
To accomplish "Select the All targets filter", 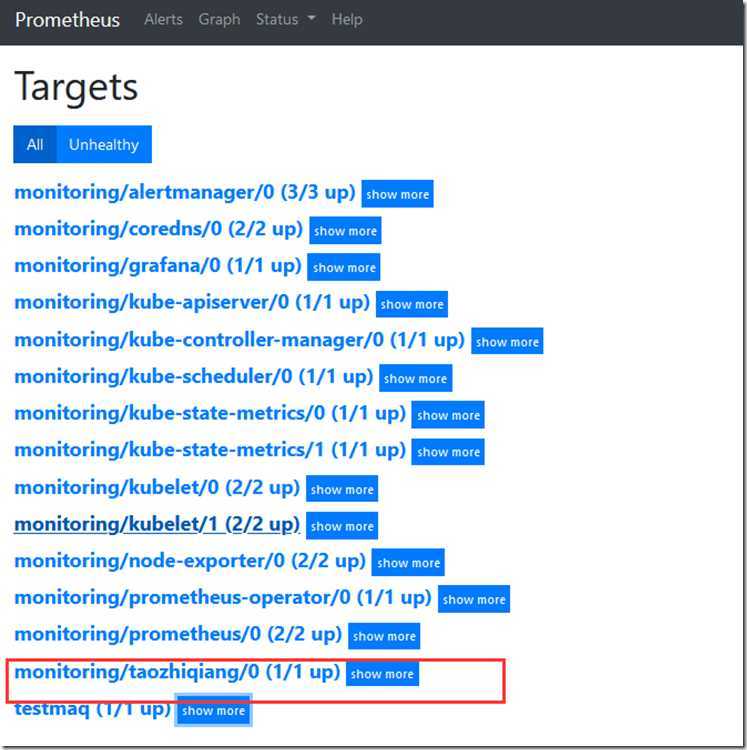I will click(35, 144).
